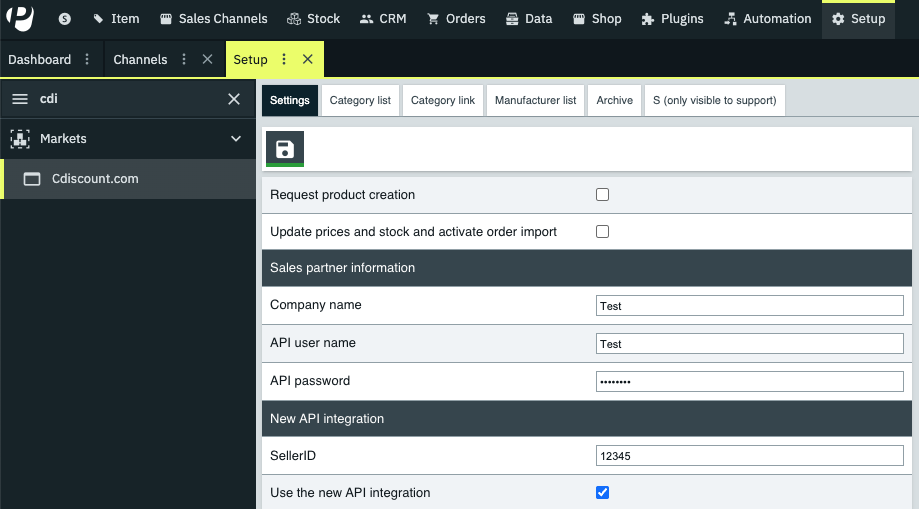Open the Dashboard tab options menu
The width and height of the screenshot is (919, 509).
pyautogui.click(x=87, y=60)
